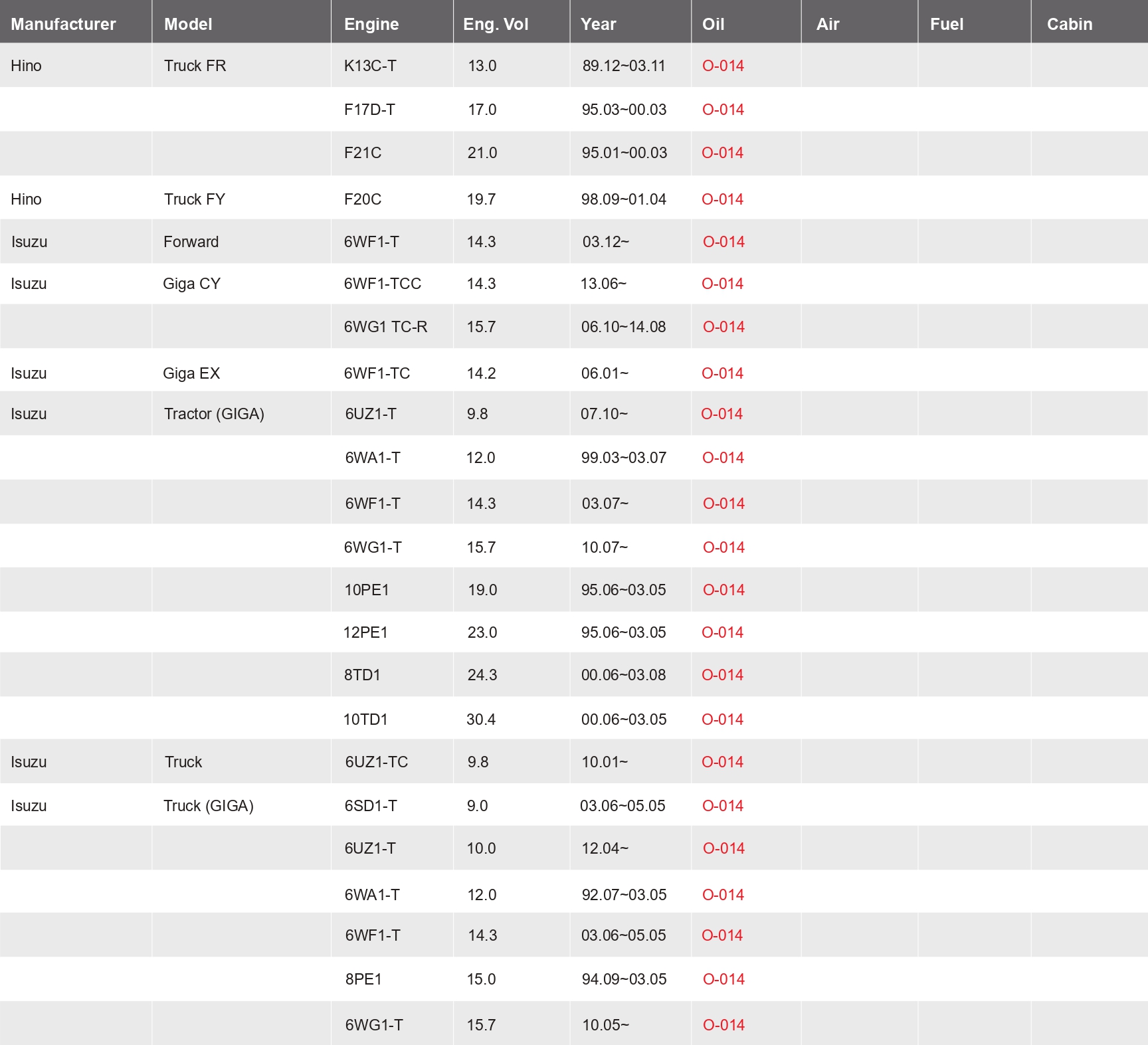Click the year range 06.10~14.08
This screenshot has height=1045, width=1148.
point(624,327)
